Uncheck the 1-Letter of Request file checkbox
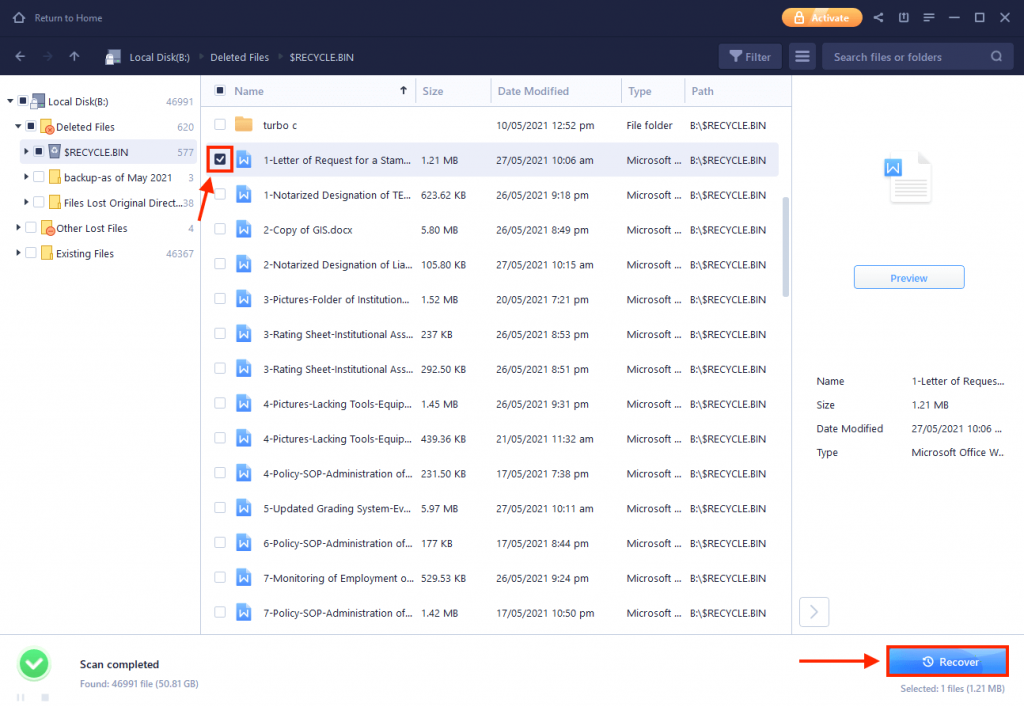 tap(219, 160)
